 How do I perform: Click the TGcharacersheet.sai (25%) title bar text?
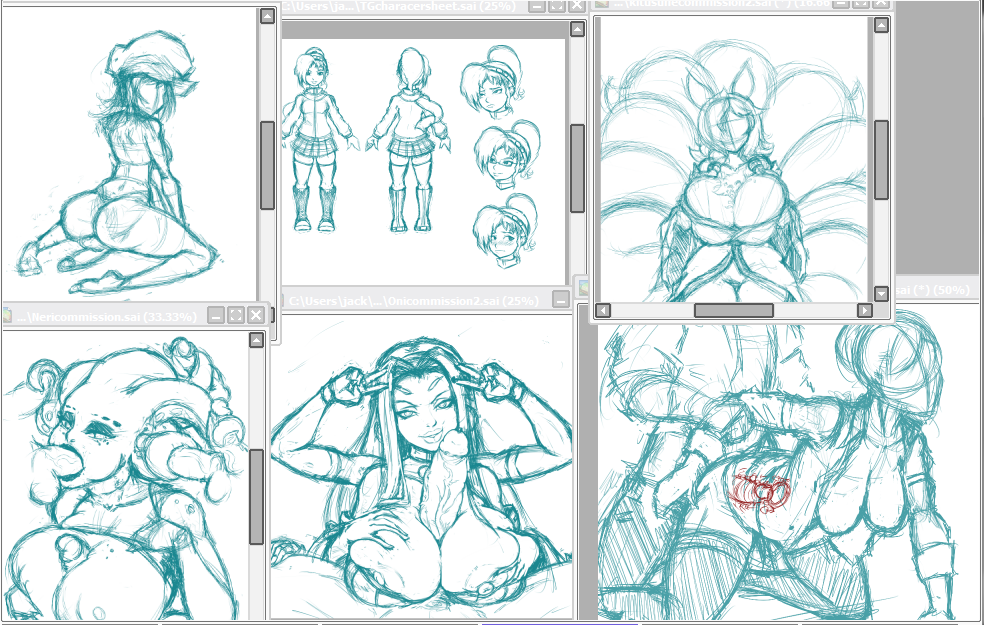[398, 7]
